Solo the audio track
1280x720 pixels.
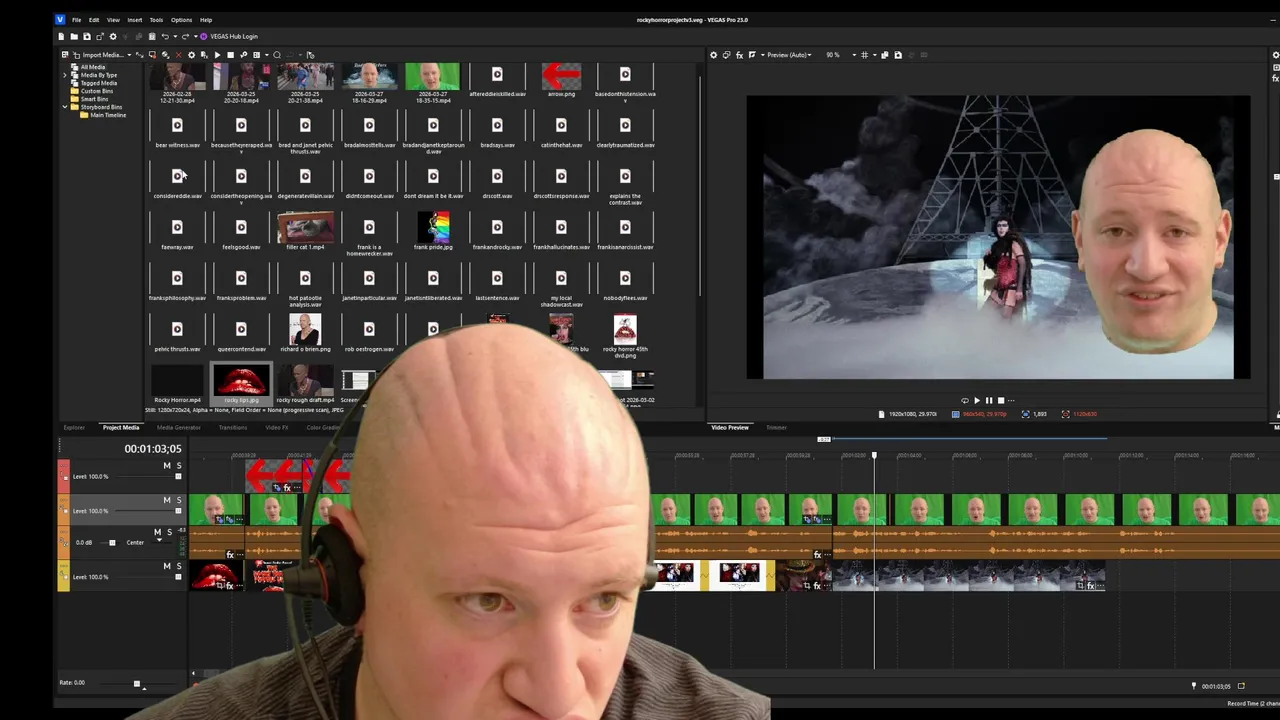pyautogui.click(x=170, y=532)
